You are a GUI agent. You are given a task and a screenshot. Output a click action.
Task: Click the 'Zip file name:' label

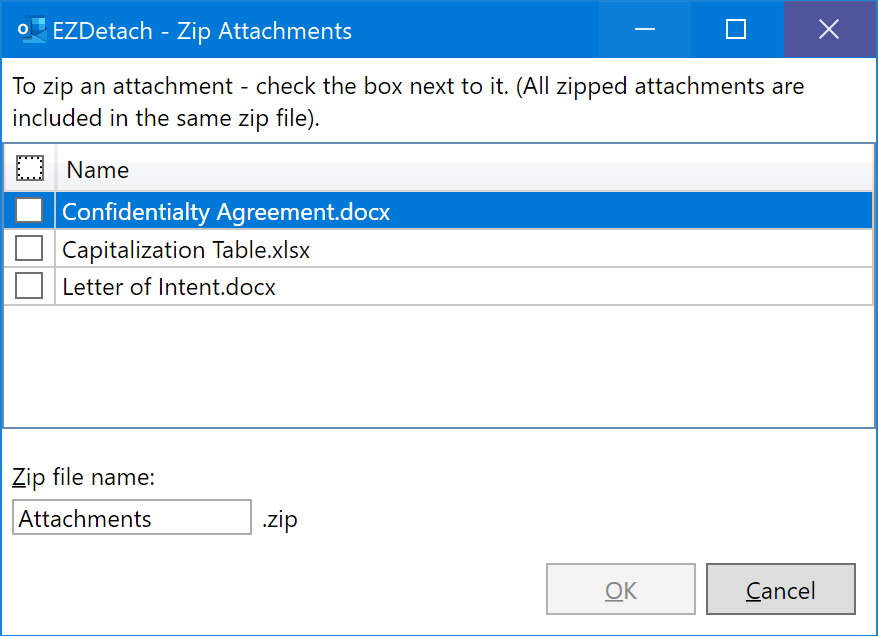click(x=83, y=478)
